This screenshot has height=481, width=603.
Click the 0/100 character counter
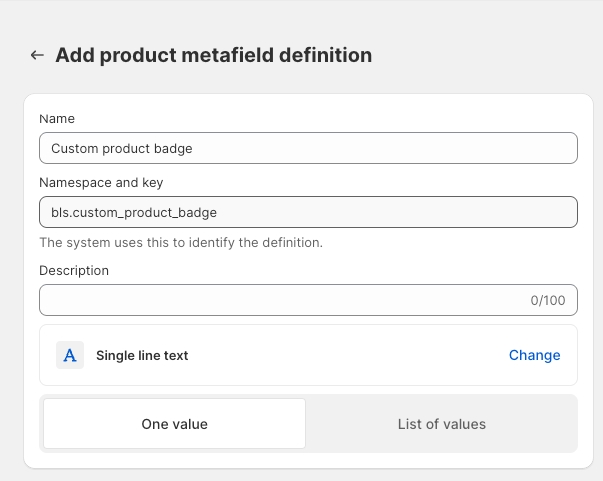[x=547, y=300]
